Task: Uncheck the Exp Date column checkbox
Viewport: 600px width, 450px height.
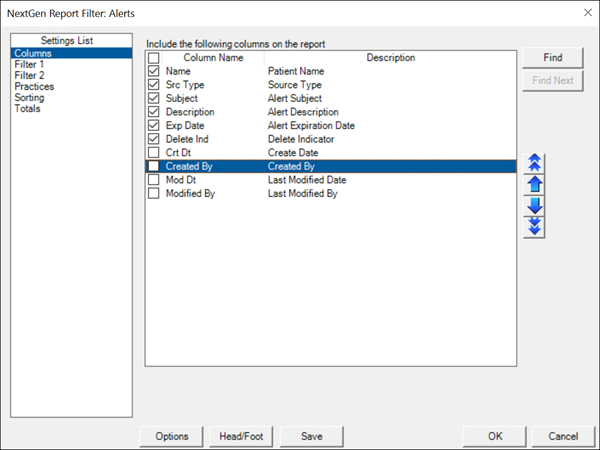Action: coord(153,126)
